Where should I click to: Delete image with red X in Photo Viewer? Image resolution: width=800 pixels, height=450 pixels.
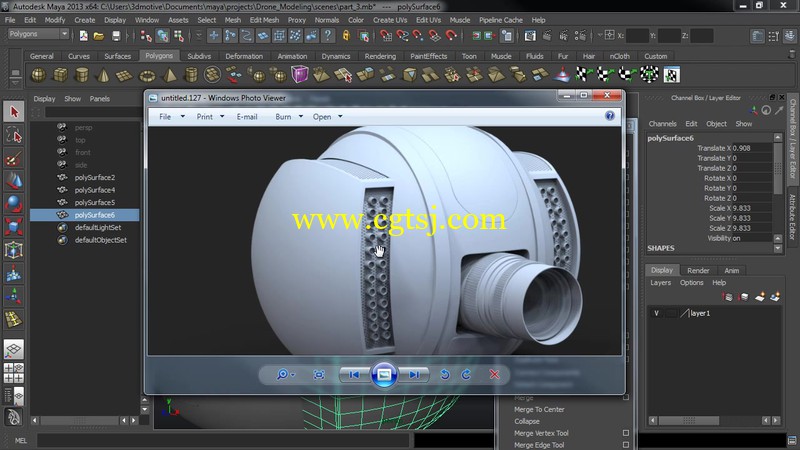tap(494, 374)
